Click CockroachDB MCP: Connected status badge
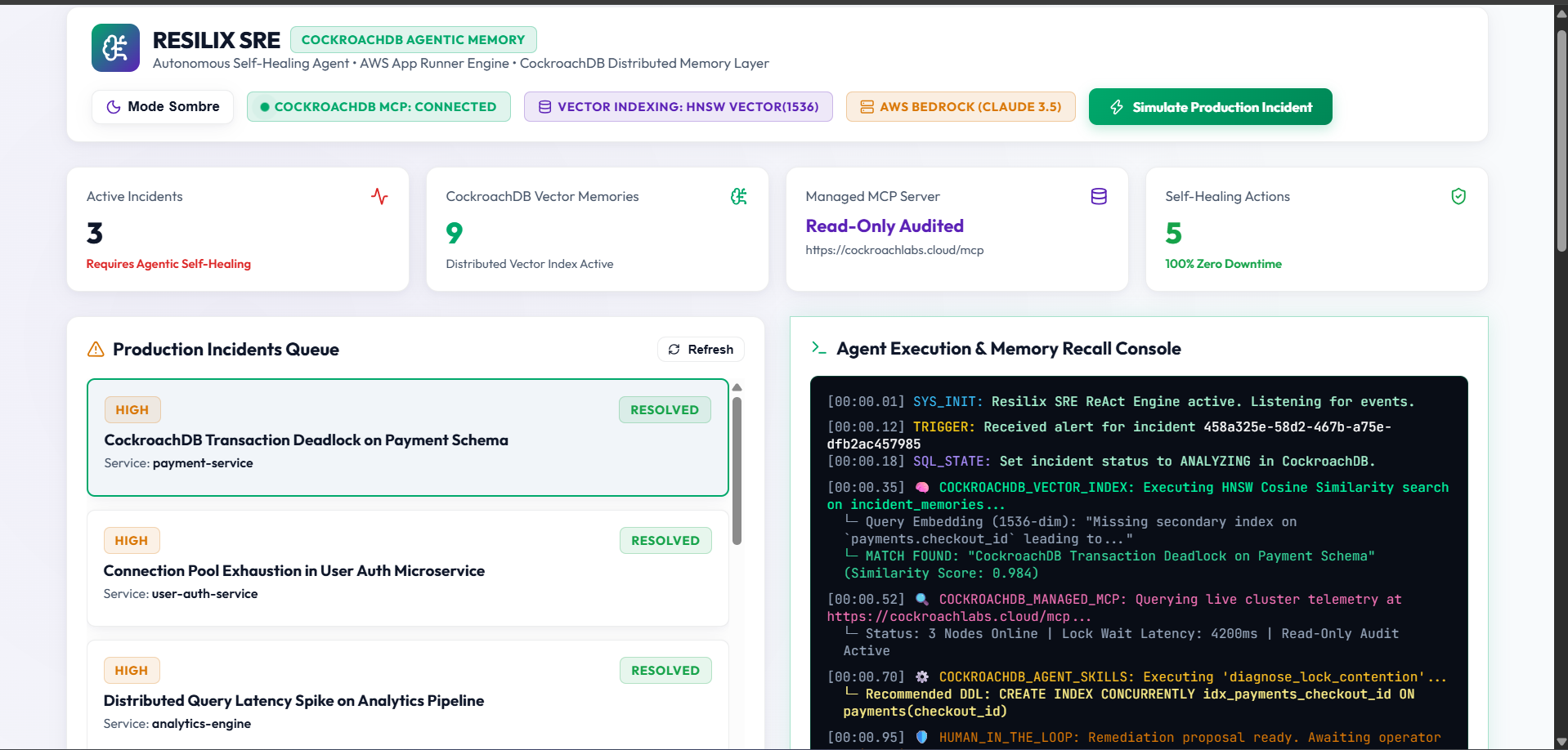1568x750 pixels. coord(379,107)
